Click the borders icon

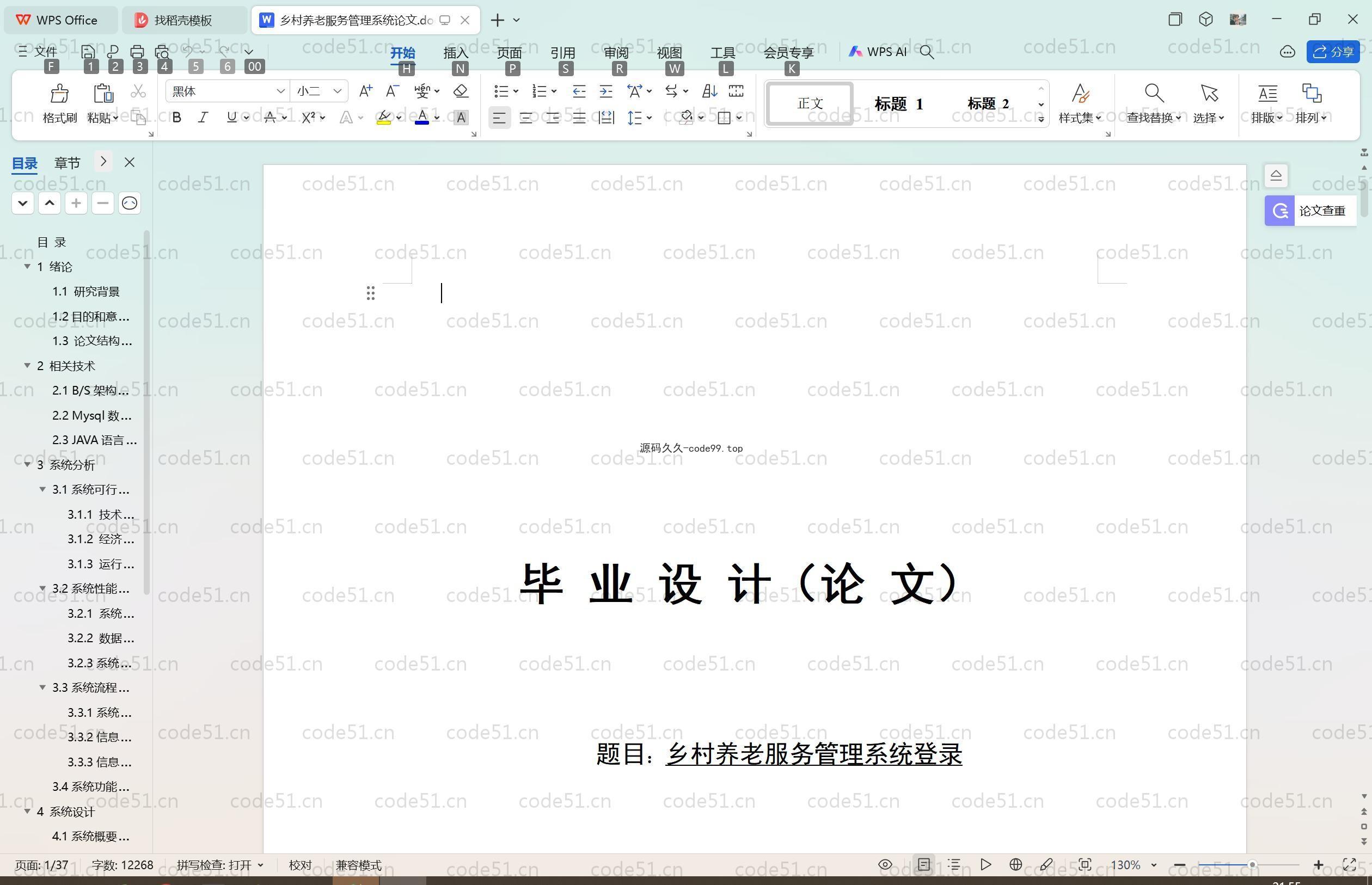pyautogui.click(x=724, y=117)
